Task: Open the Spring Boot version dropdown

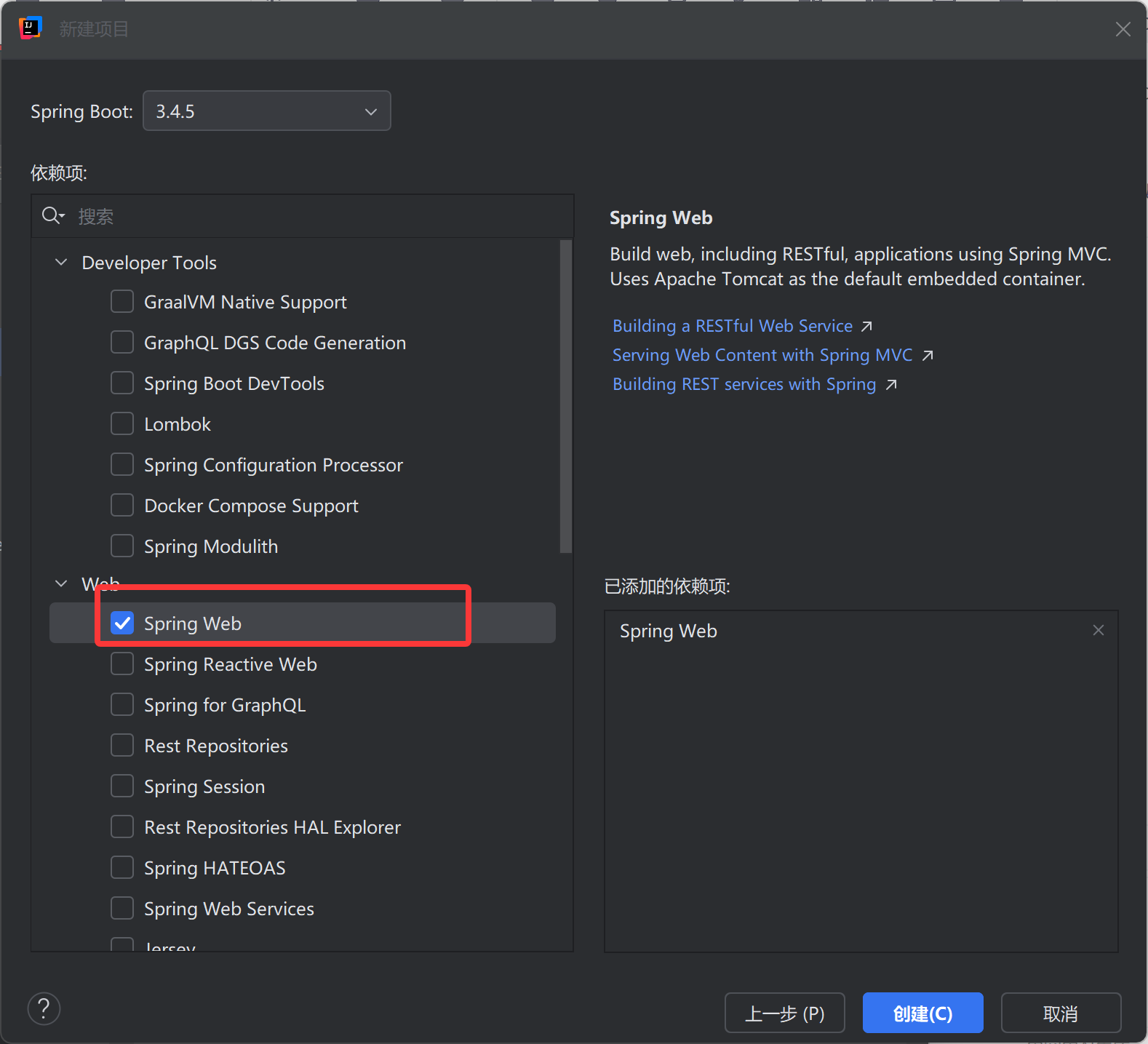Action: click(267, 111)
